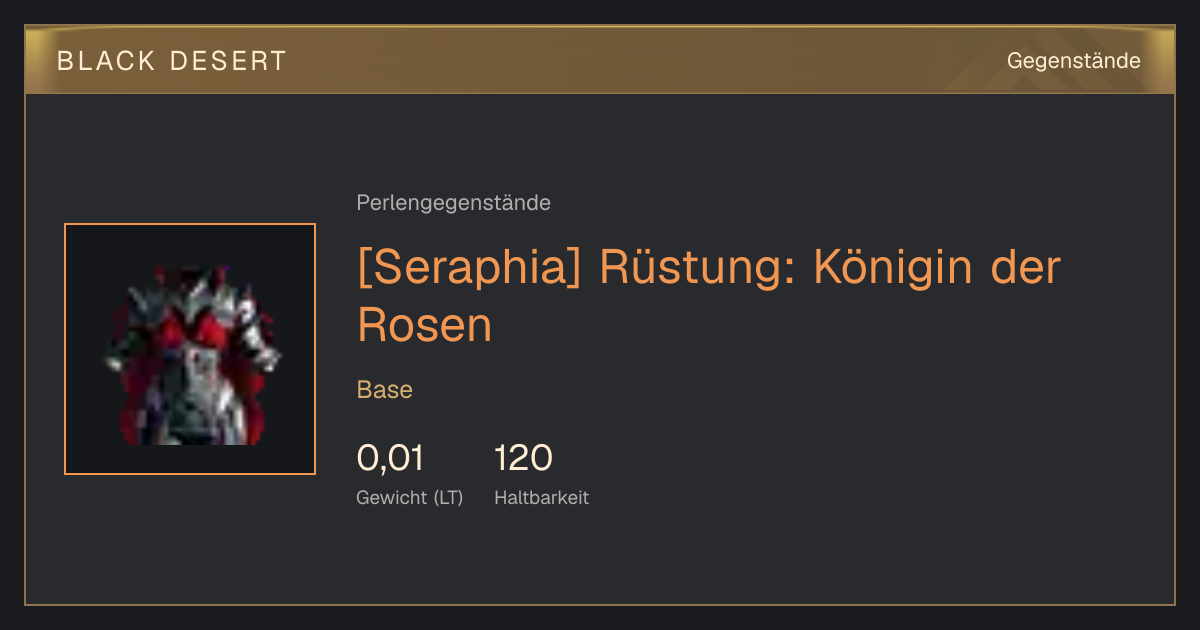Click the Gewicht (LT) label
This screenshot has height=630, width=1200.
point(410,497)
